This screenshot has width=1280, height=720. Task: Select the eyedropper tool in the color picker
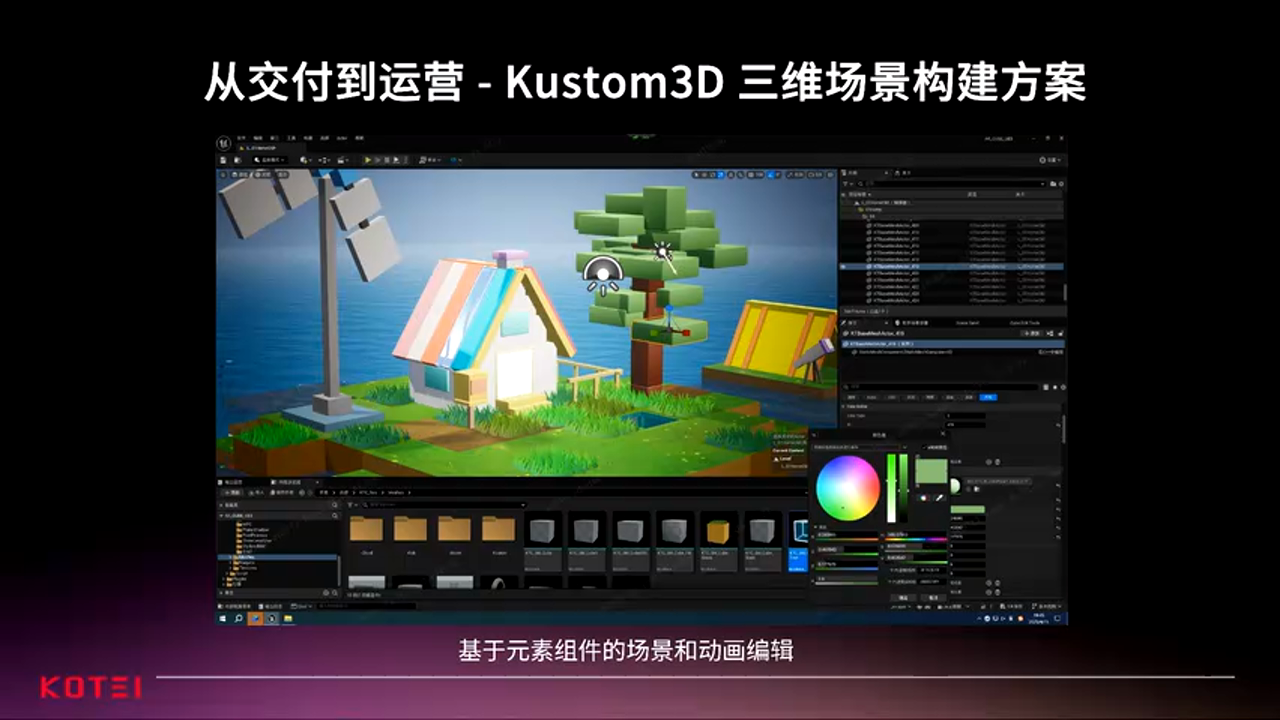click(x=938, y=499)
